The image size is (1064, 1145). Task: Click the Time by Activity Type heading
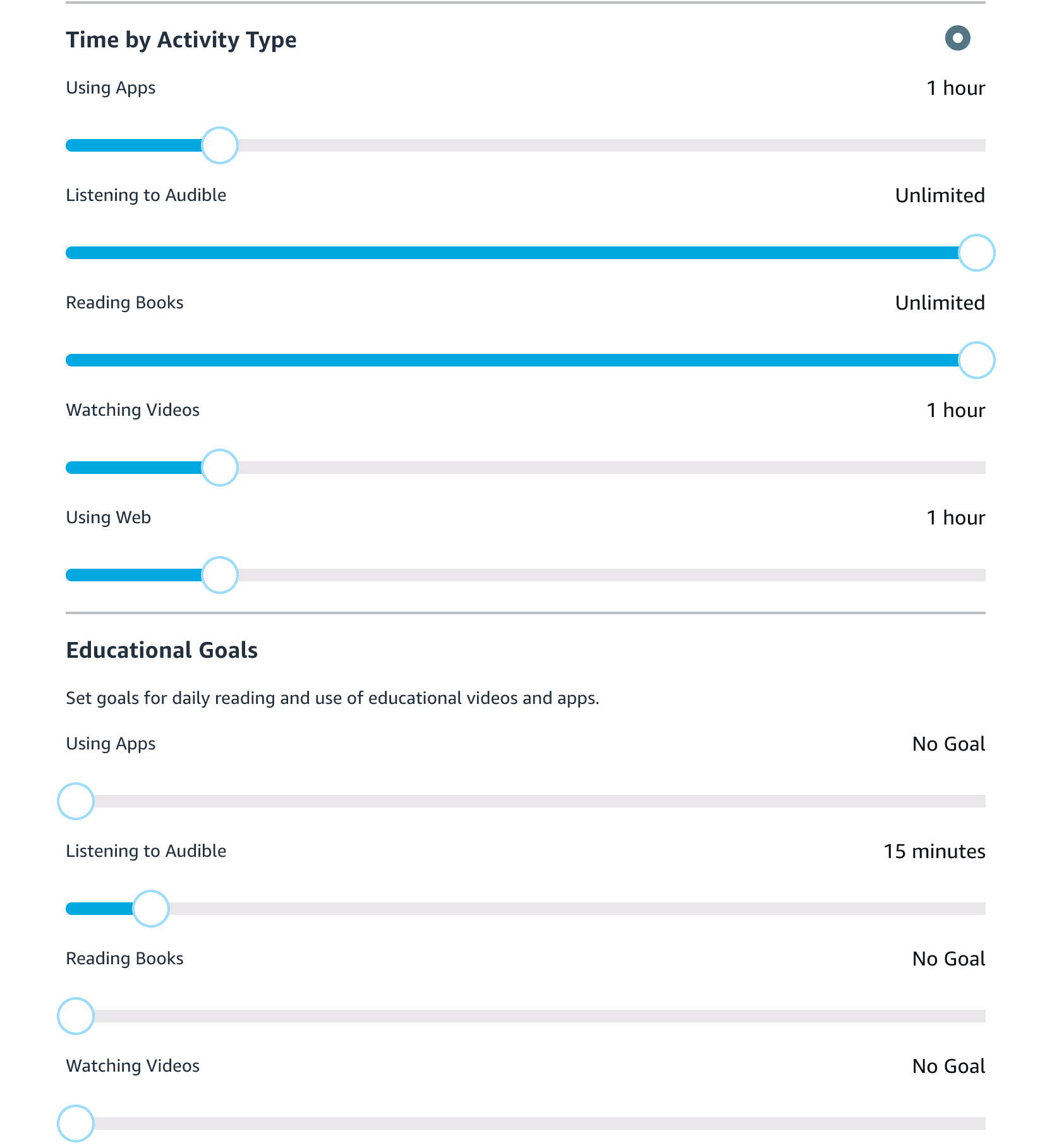point(182,39)
